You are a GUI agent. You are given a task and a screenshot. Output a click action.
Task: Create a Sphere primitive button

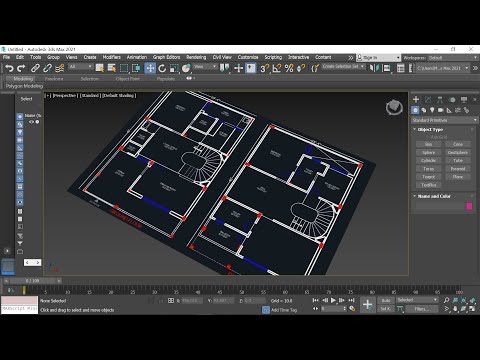pyautogui.click(x=428, y=152)
